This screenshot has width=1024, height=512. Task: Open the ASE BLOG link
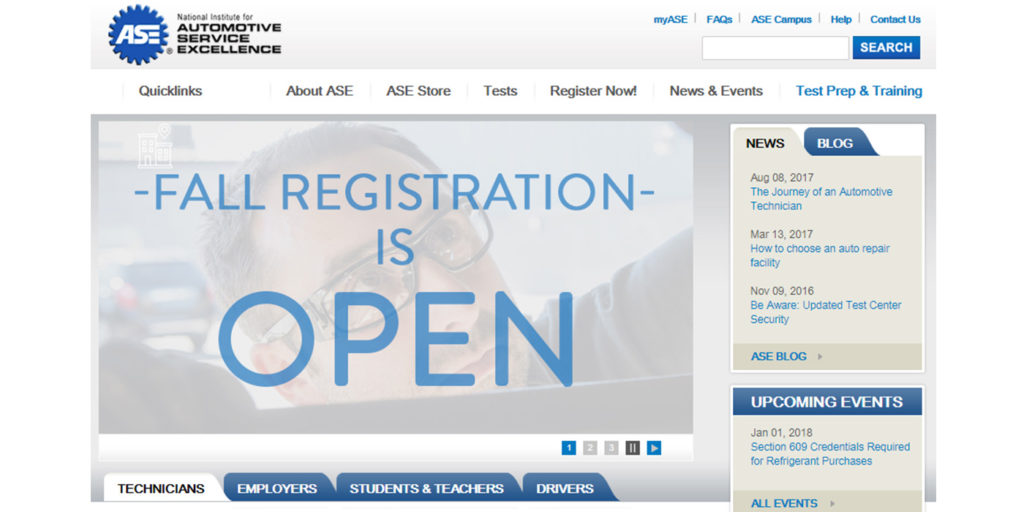tap(778, 357)
